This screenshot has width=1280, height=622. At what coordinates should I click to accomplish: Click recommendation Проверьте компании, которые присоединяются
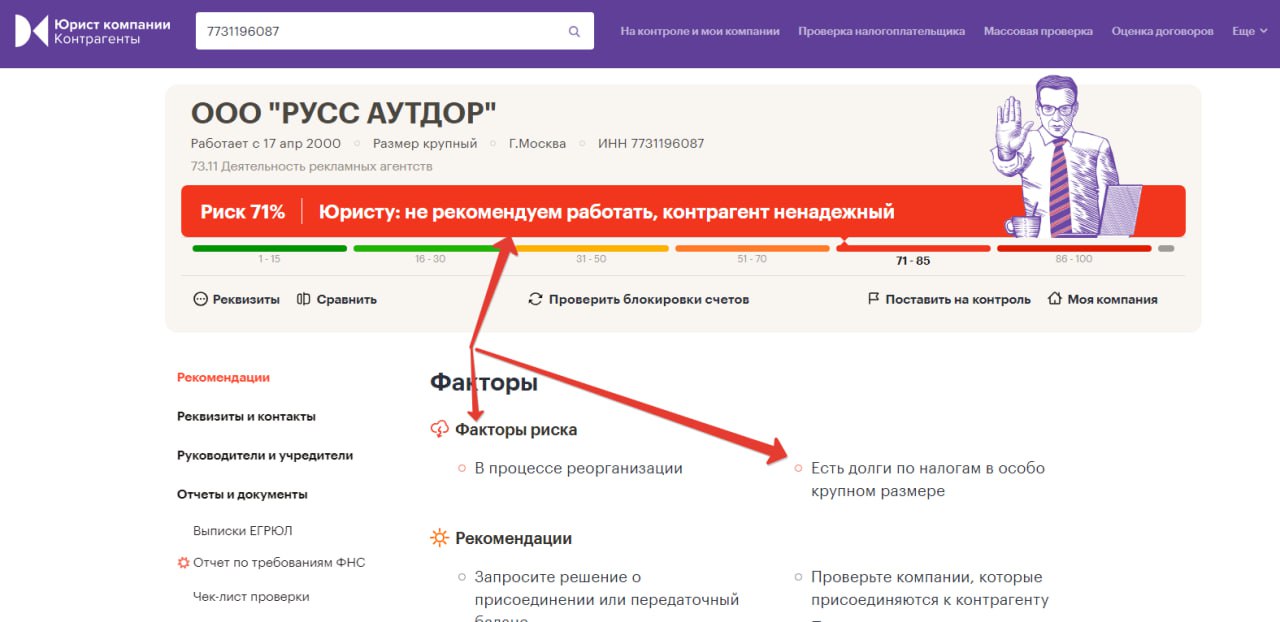pyautogui.click(x=930, y=589)
